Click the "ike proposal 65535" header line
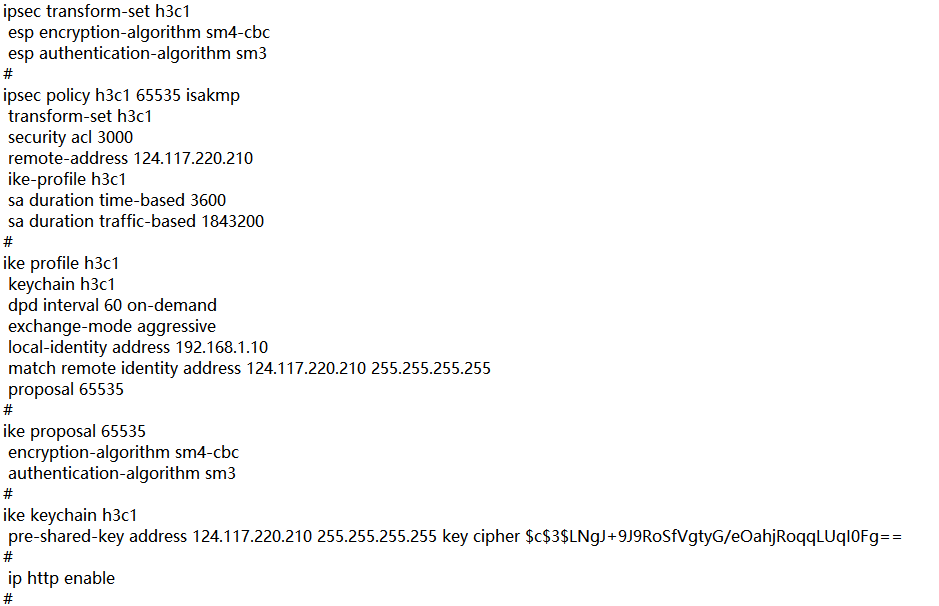 coord(74,431)
